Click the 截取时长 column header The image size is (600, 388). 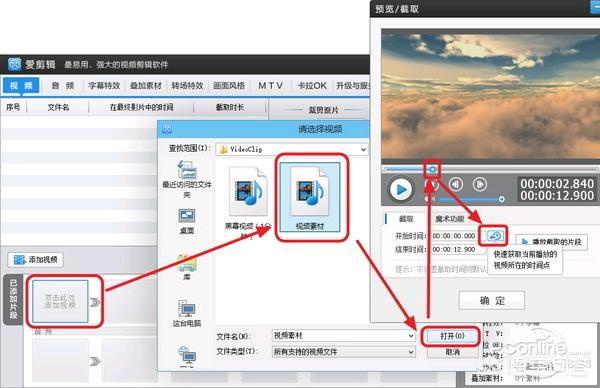230,107
